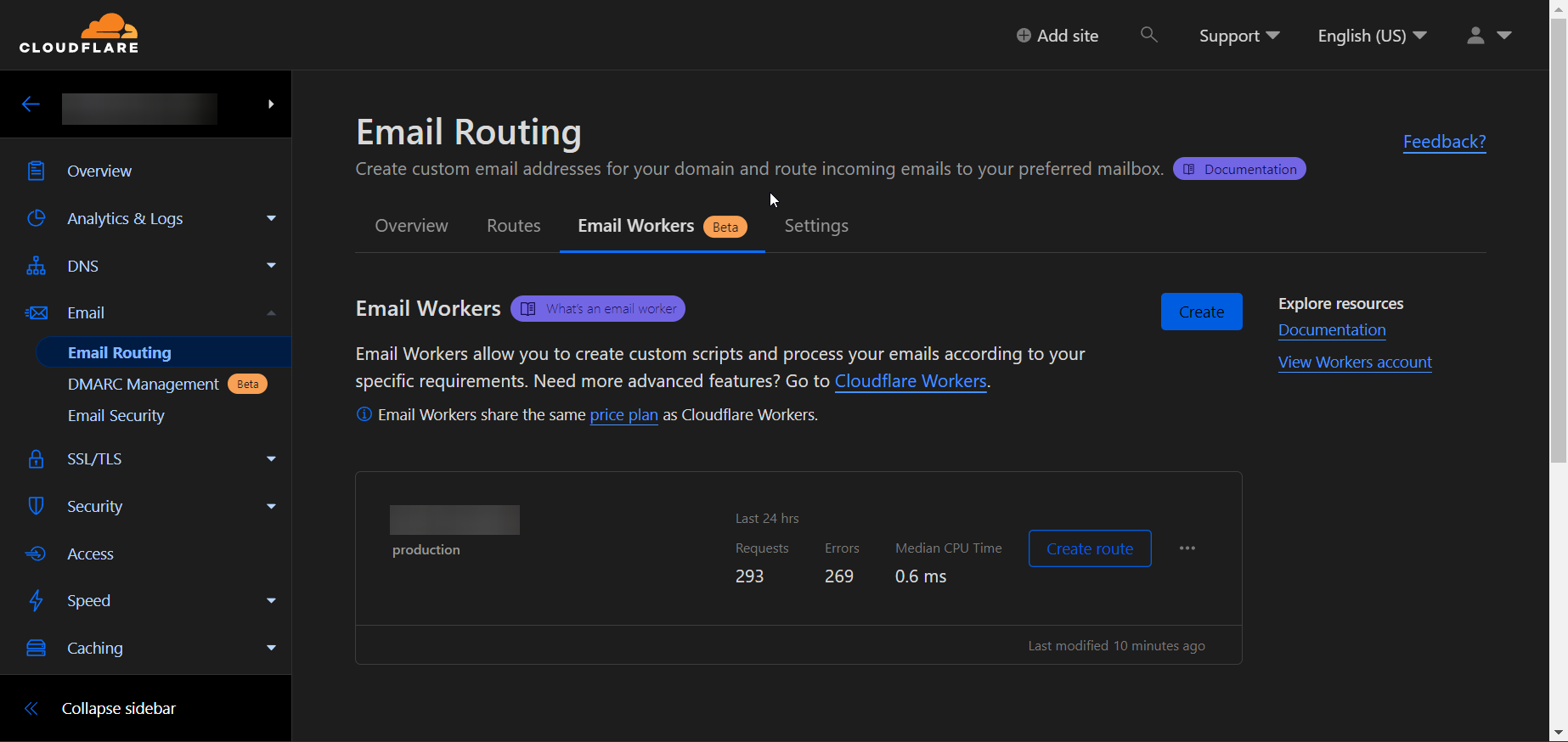Open the Feedback? link
Image resolution: width=1568 pixels, height=742 pixels.
click(1444, 142)
